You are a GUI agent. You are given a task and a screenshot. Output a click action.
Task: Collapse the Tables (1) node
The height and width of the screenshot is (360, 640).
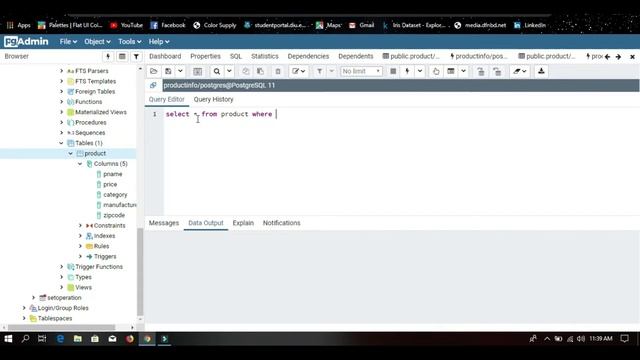pyautogui.click(x=61, y=143)
